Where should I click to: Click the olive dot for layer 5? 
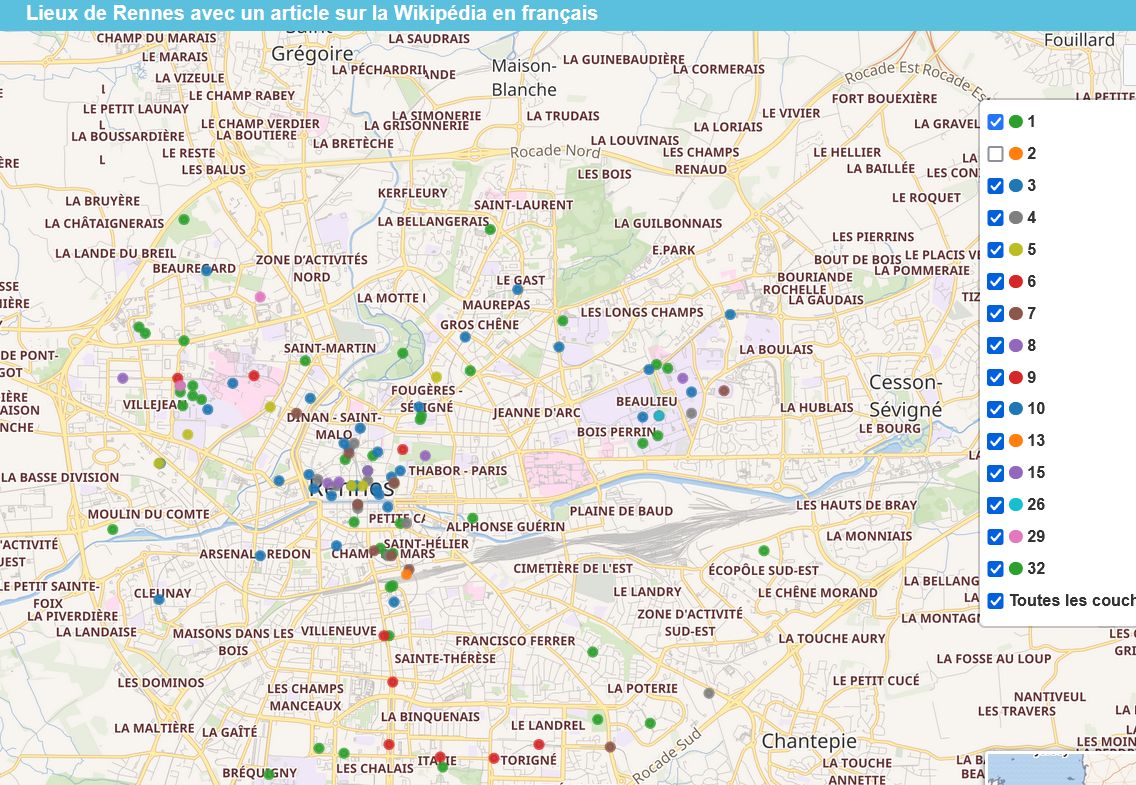pos(1016,249)
